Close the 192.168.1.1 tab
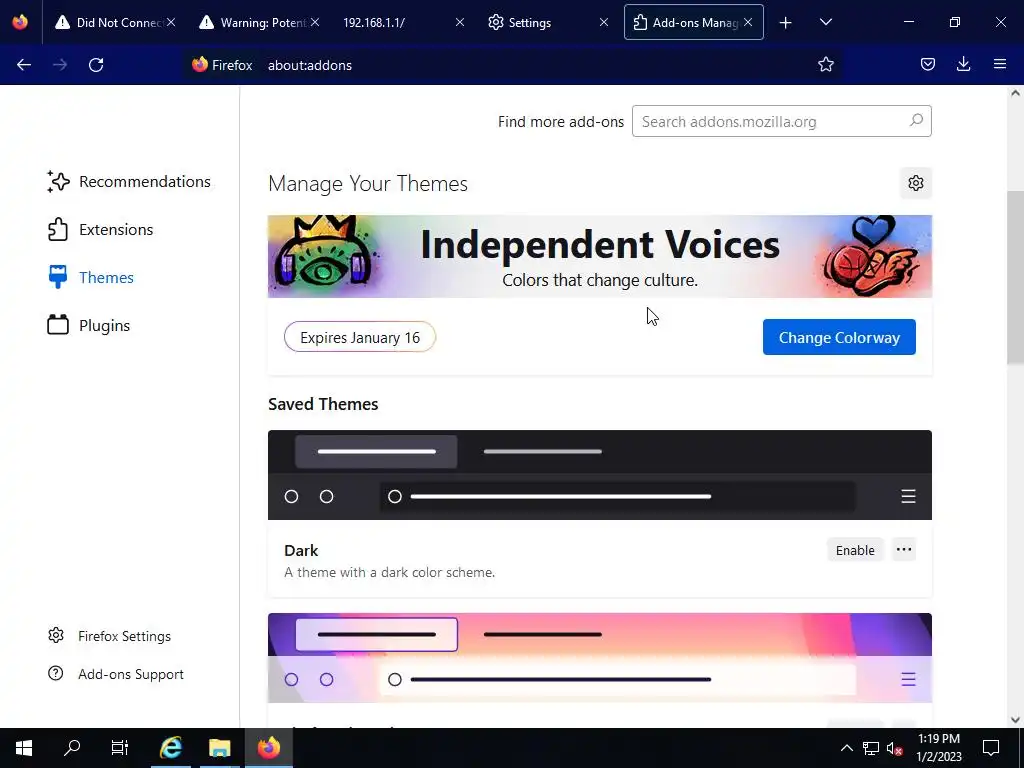 (460, 22)
